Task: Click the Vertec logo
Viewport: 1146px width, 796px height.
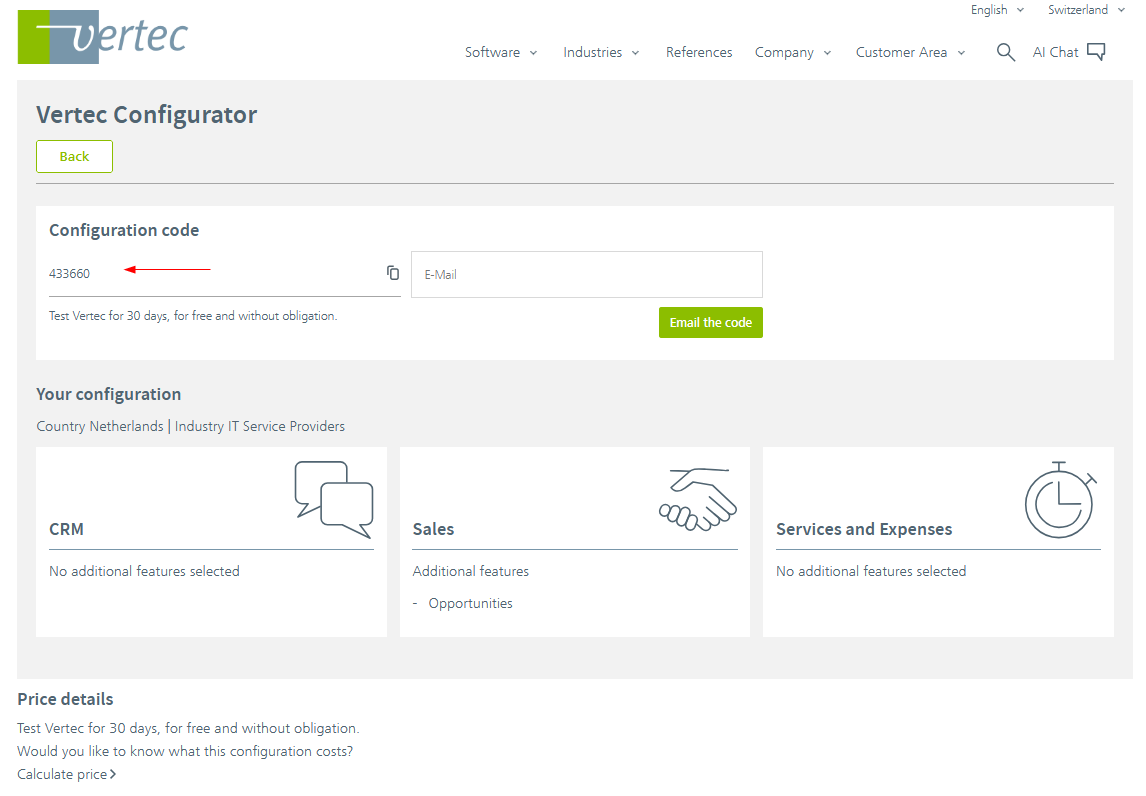Action: [x=103, y=37]
